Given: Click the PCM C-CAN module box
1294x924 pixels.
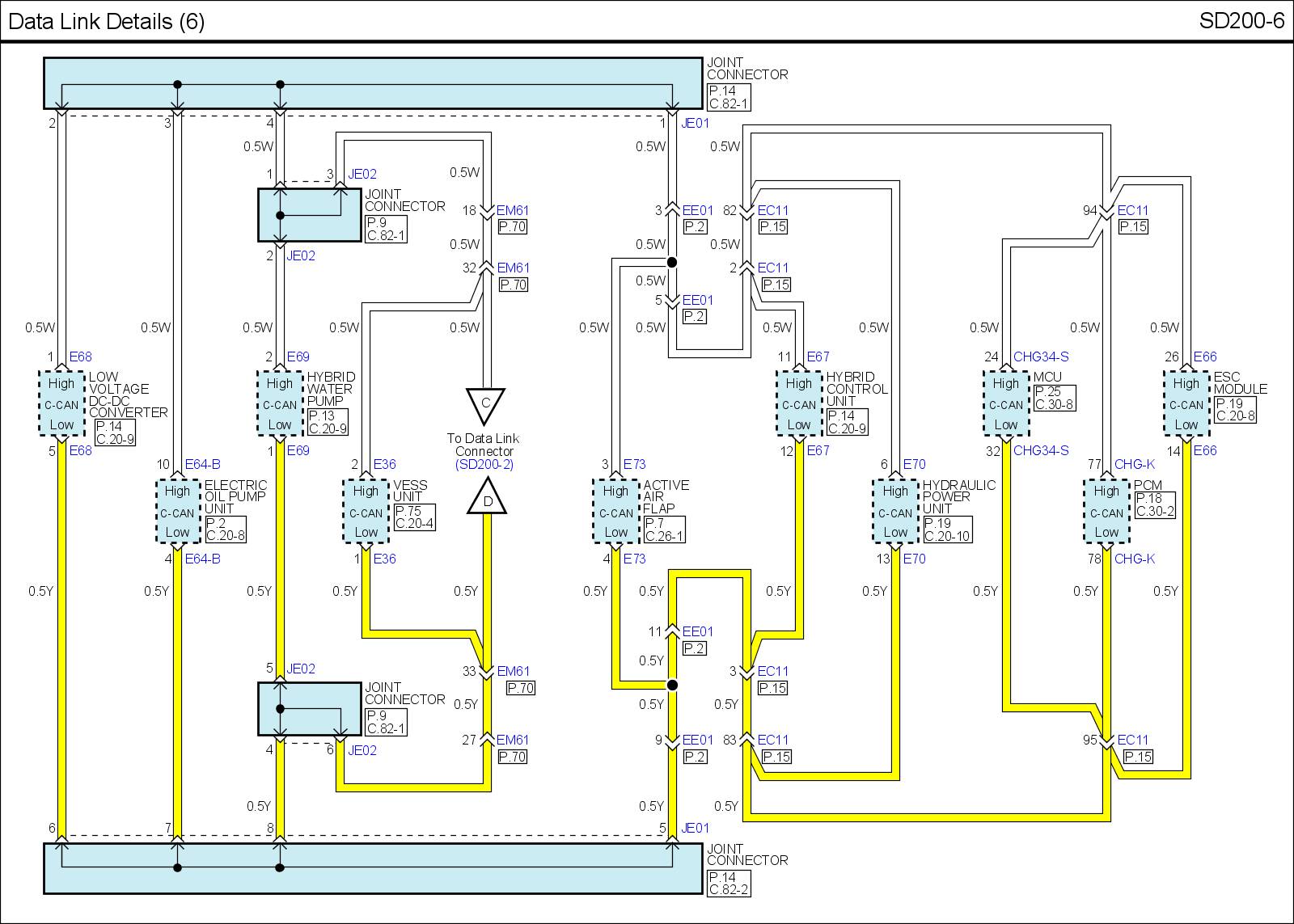Looking at the screenshot, I should pyautogui.click(x=1106, y=512).
